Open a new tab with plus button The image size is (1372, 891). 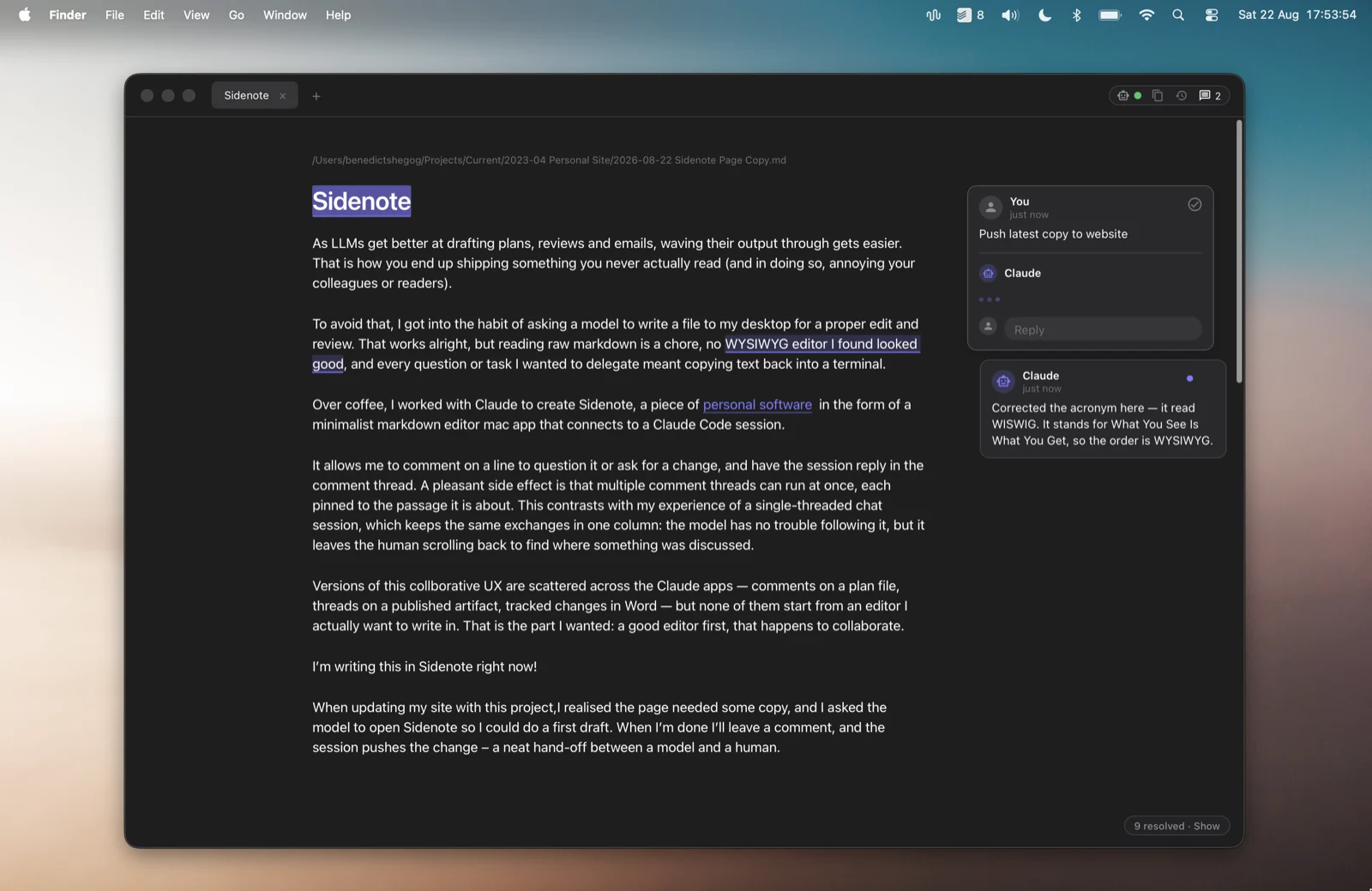(x=316, y=96)
